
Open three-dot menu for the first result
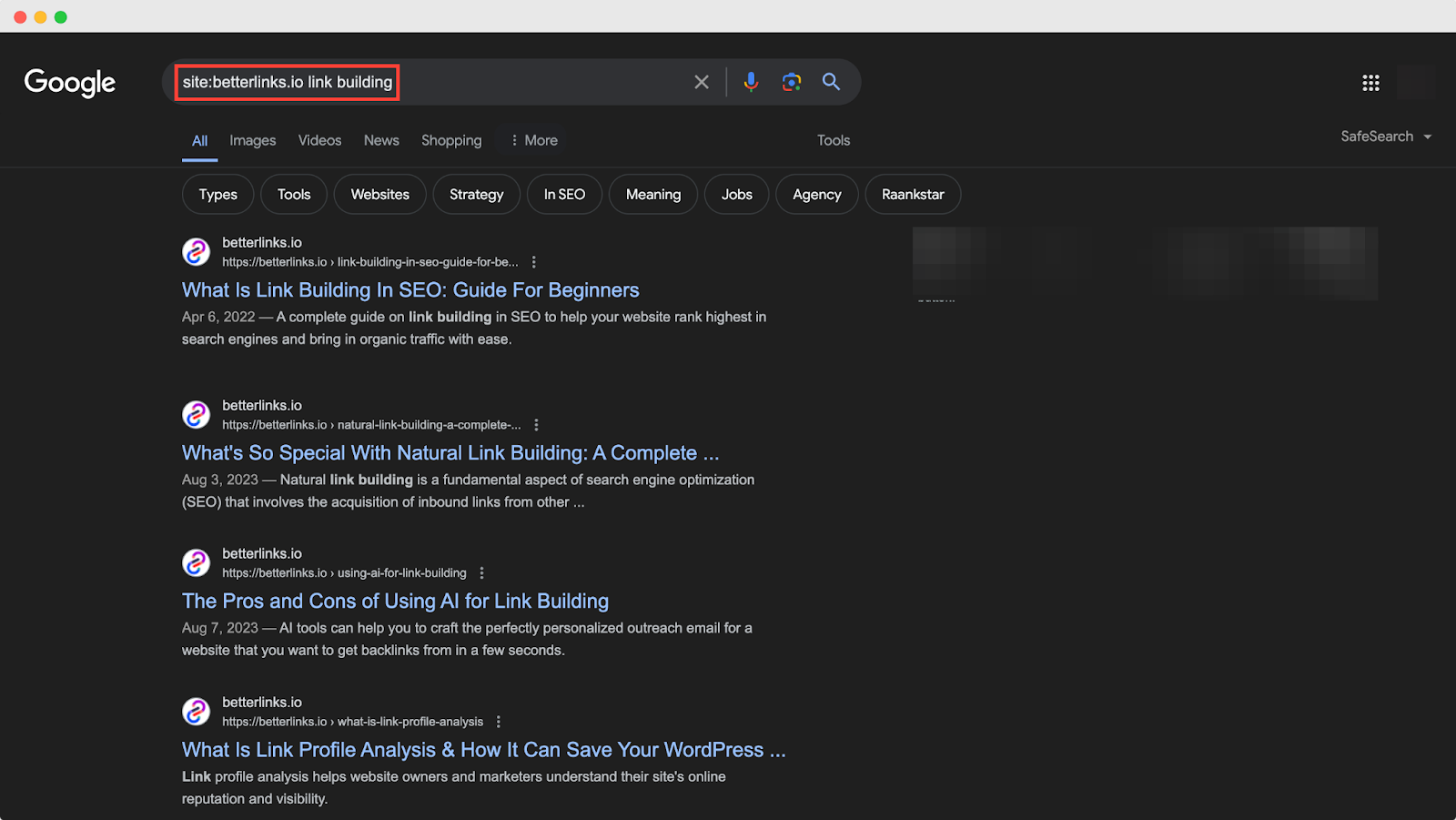pos(534,260)
